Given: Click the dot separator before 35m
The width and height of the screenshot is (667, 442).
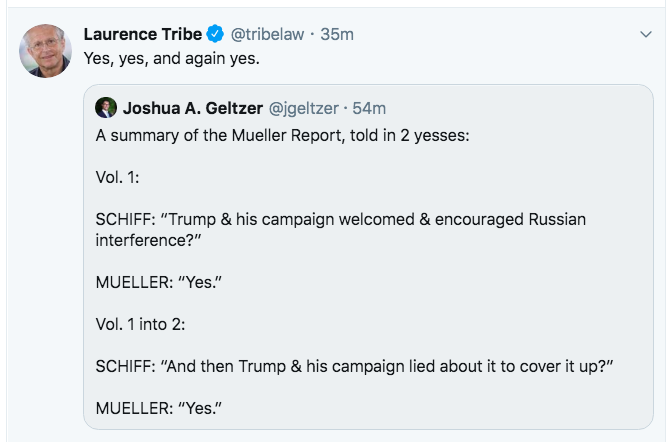Looking at the screenshot, I should [x=313, y=35].
